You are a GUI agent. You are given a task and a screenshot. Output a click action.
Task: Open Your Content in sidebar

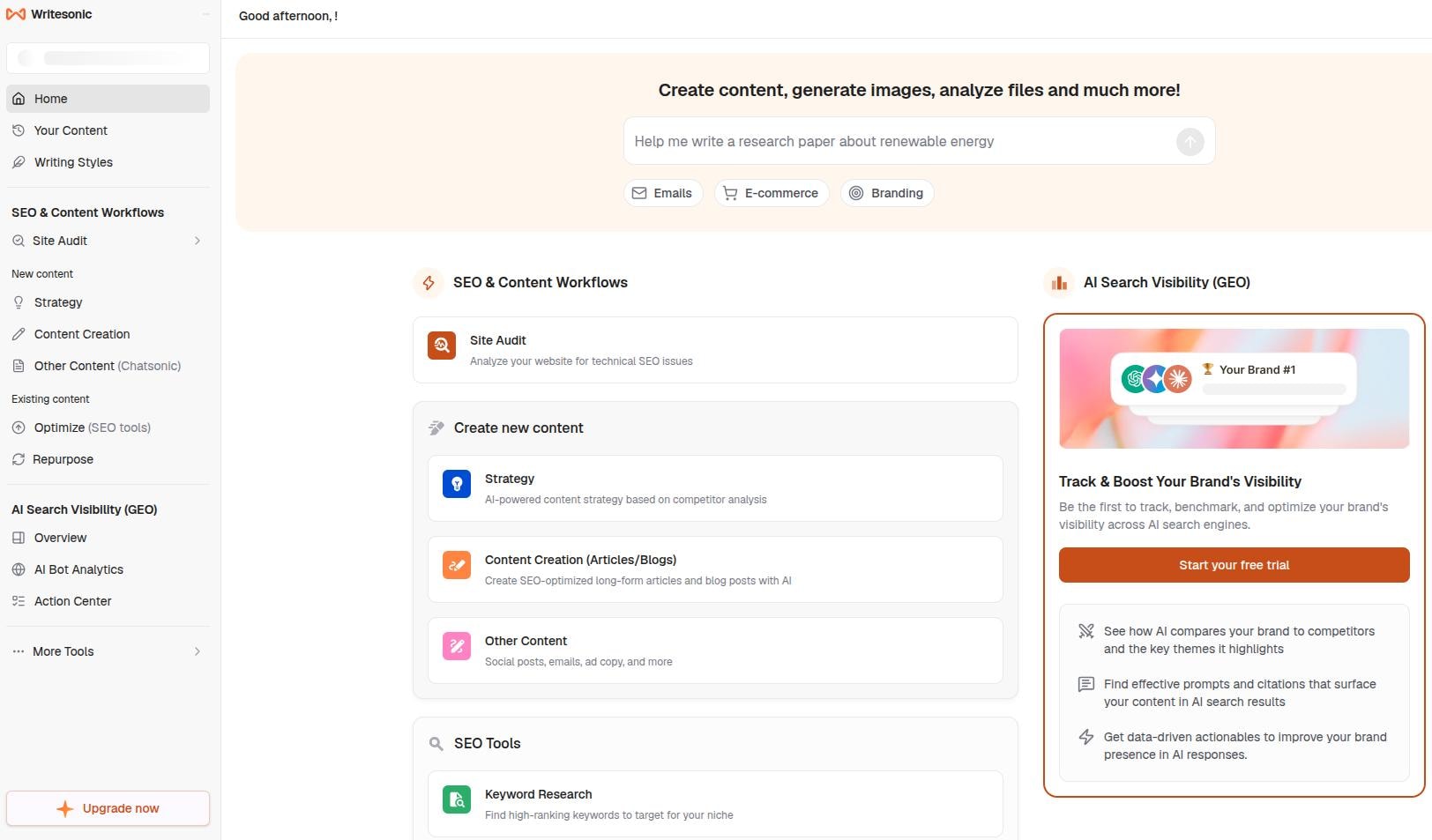pos(108,130)
